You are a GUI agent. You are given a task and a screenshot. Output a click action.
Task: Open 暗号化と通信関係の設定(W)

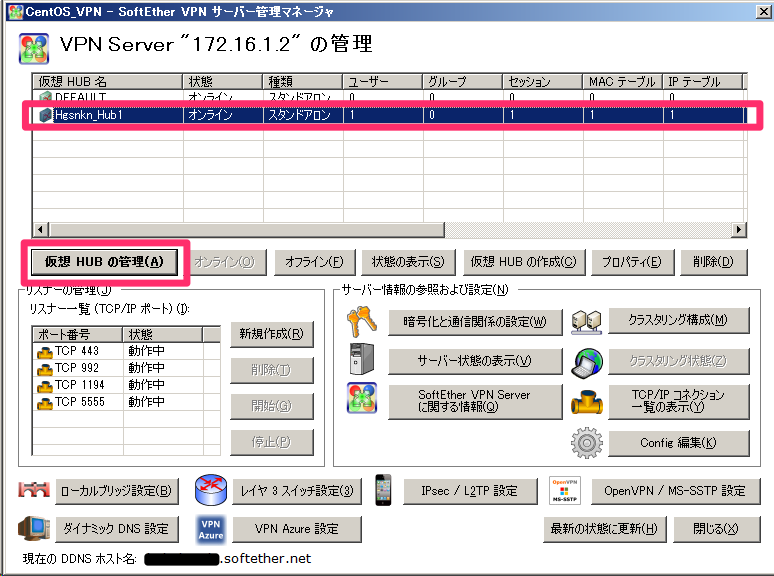pos(475,322)
